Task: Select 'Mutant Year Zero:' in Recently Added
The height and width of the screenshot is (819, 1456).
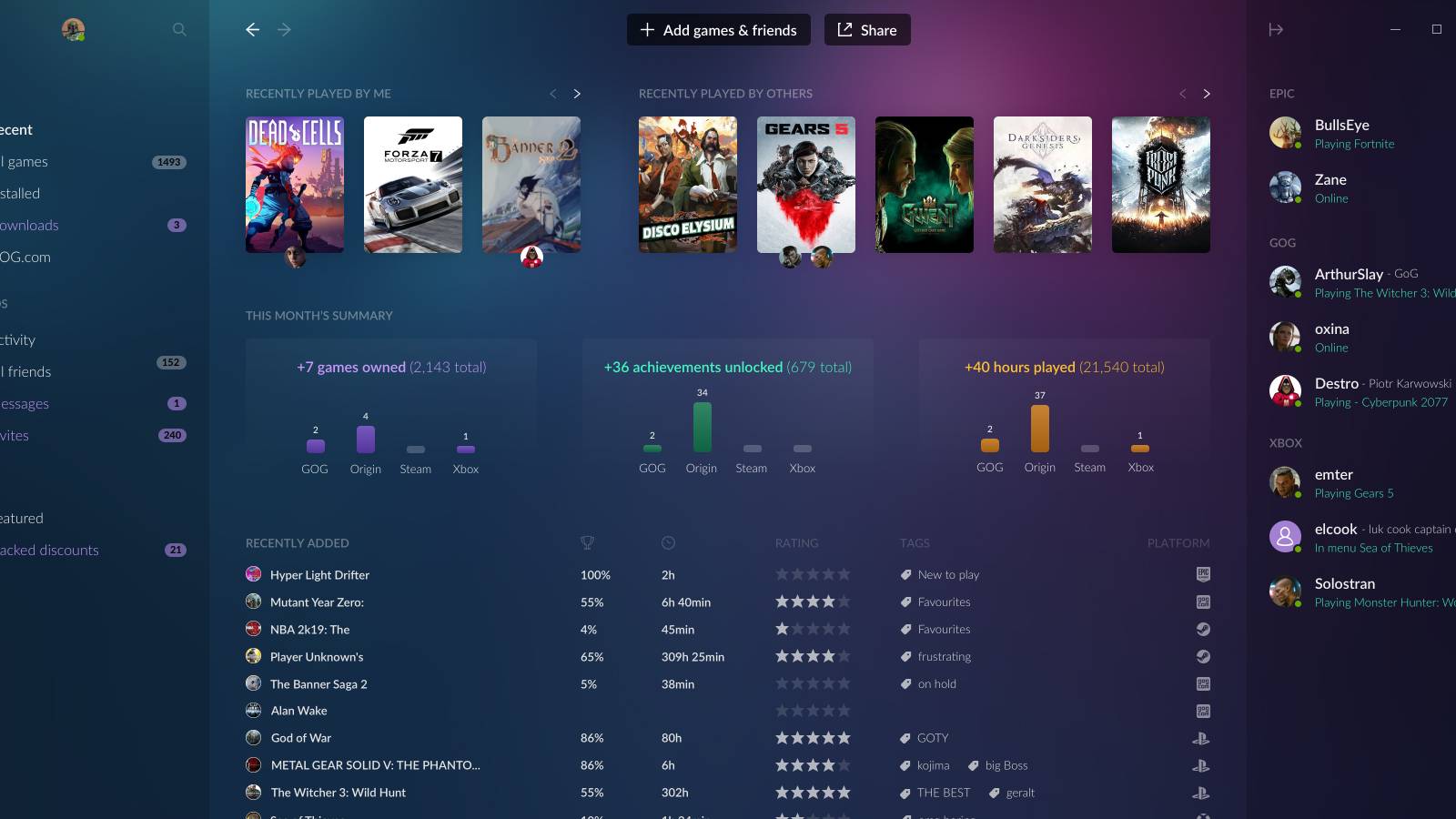Action: [317, 602]
